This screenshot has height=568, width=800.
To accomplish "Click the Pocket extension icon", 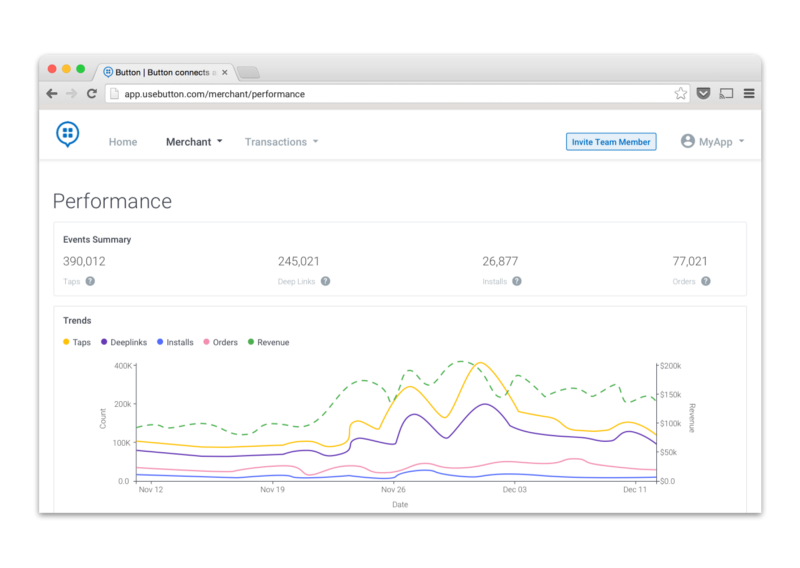I will pyautogui.click(x=704, y=94).
